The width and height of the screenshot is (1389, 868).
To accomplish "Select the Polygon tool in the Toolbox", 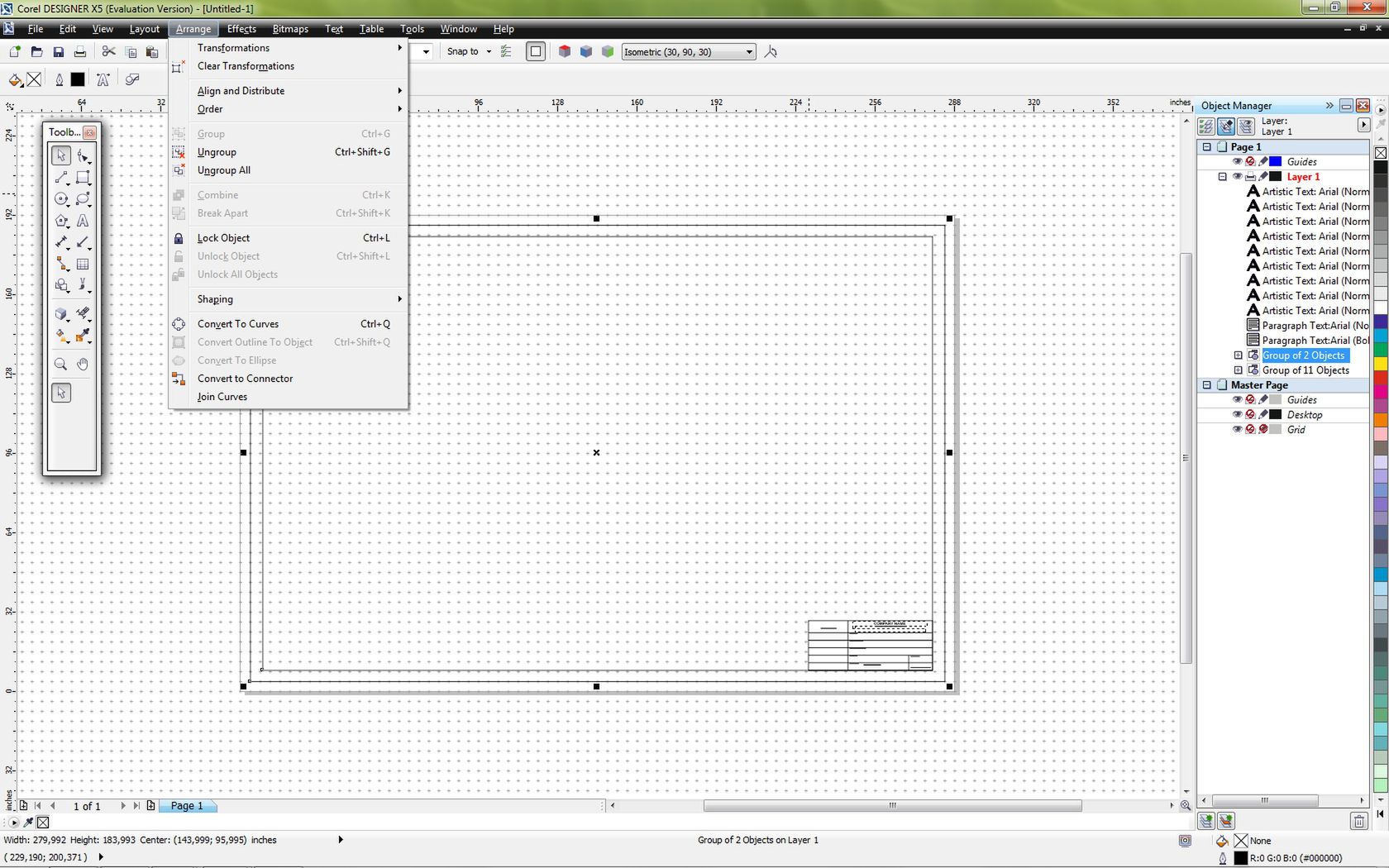I will [61, 221].
